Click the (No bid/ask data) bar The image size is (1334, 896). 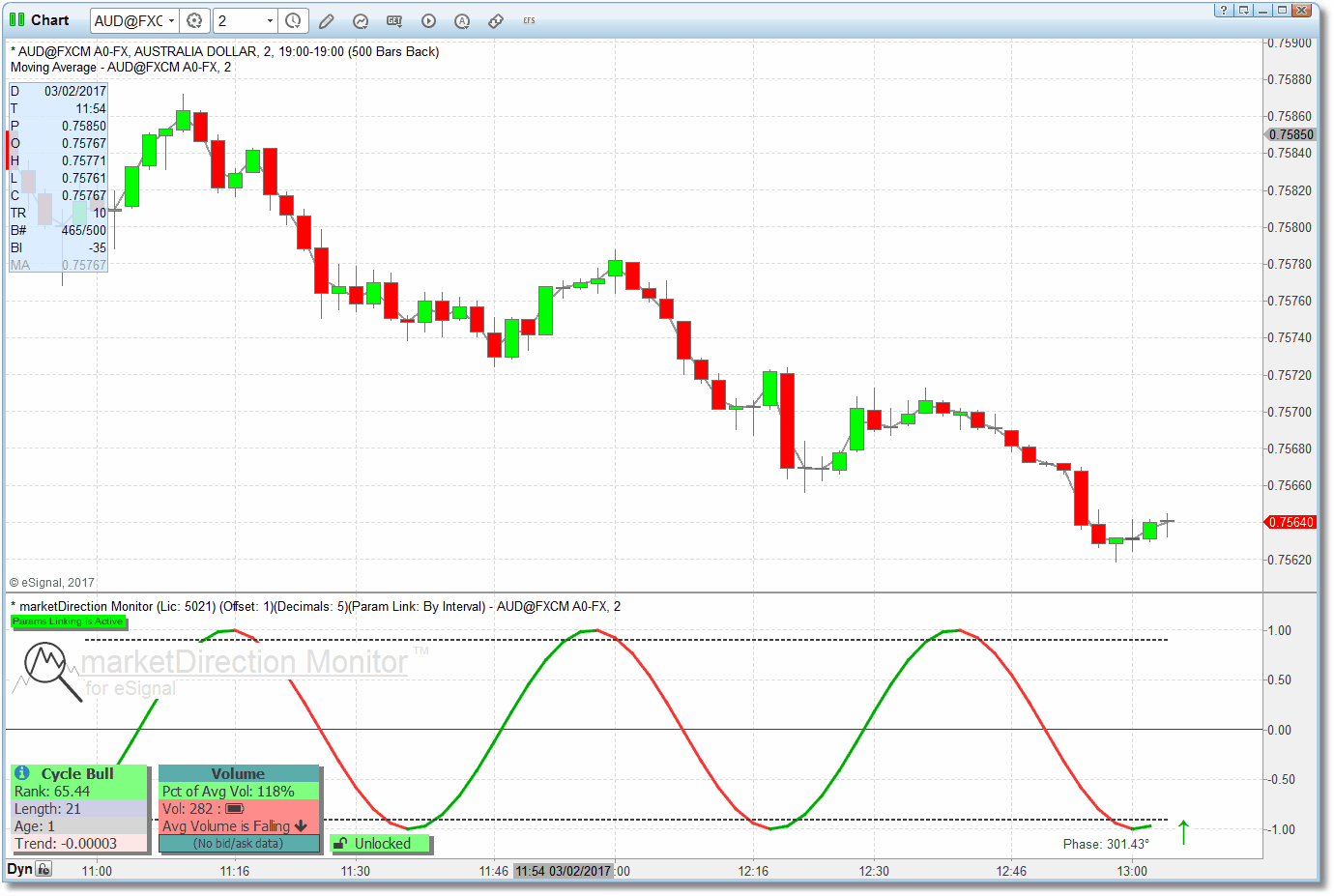[238, 844]
